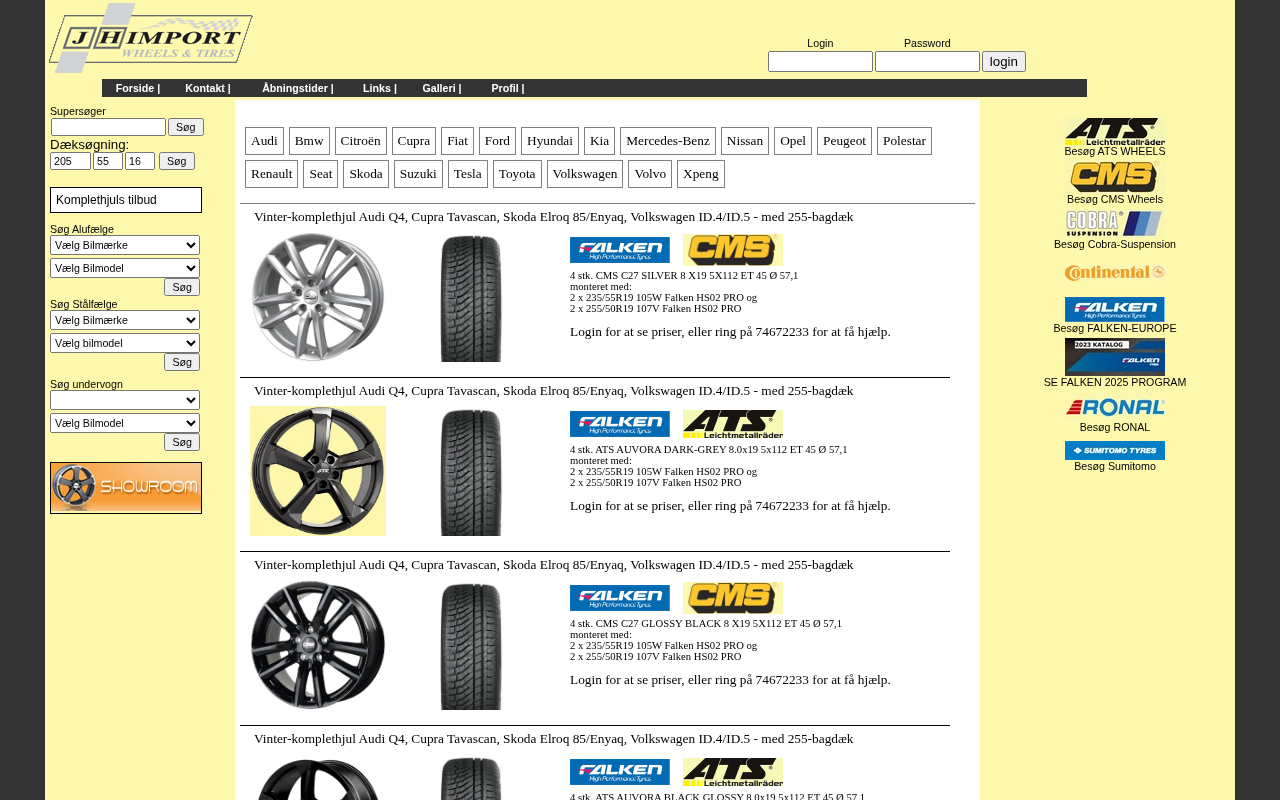Open the Cobra Suspension sidebar logo
Viewport: 1280px width, 800px height.
click(x=1115, y=223)
